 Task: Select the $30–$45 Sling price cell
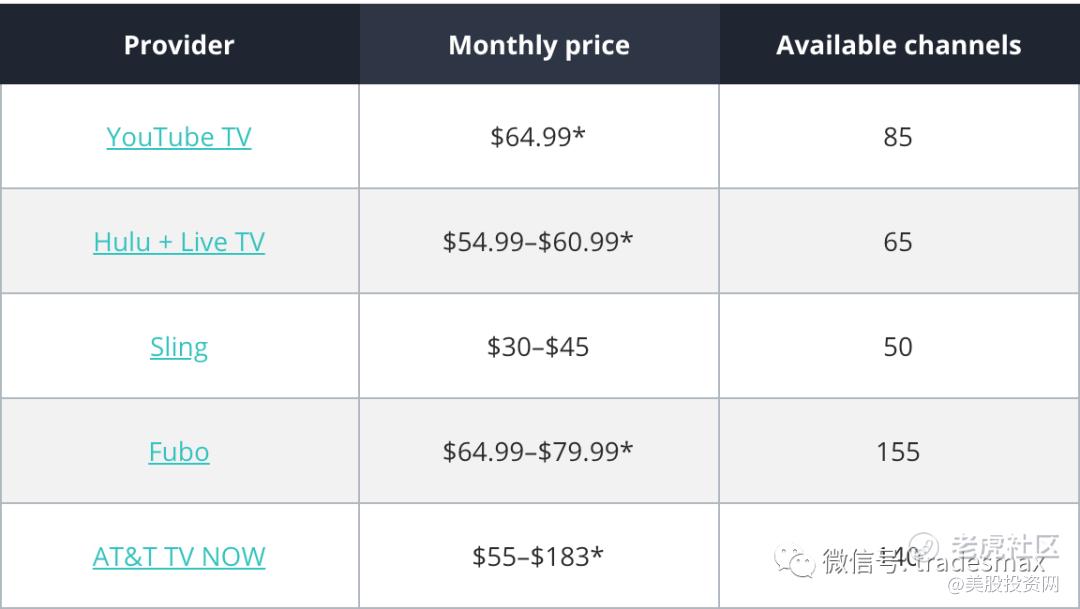tap(538, 347)
